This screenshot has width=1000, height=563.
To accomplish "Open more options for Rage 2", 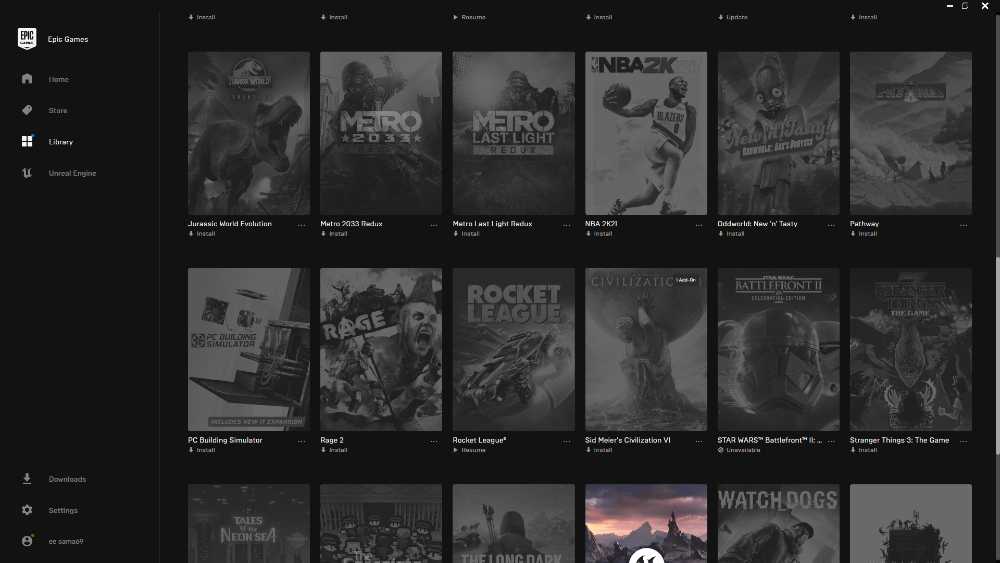I will click(x=434, y=441).
